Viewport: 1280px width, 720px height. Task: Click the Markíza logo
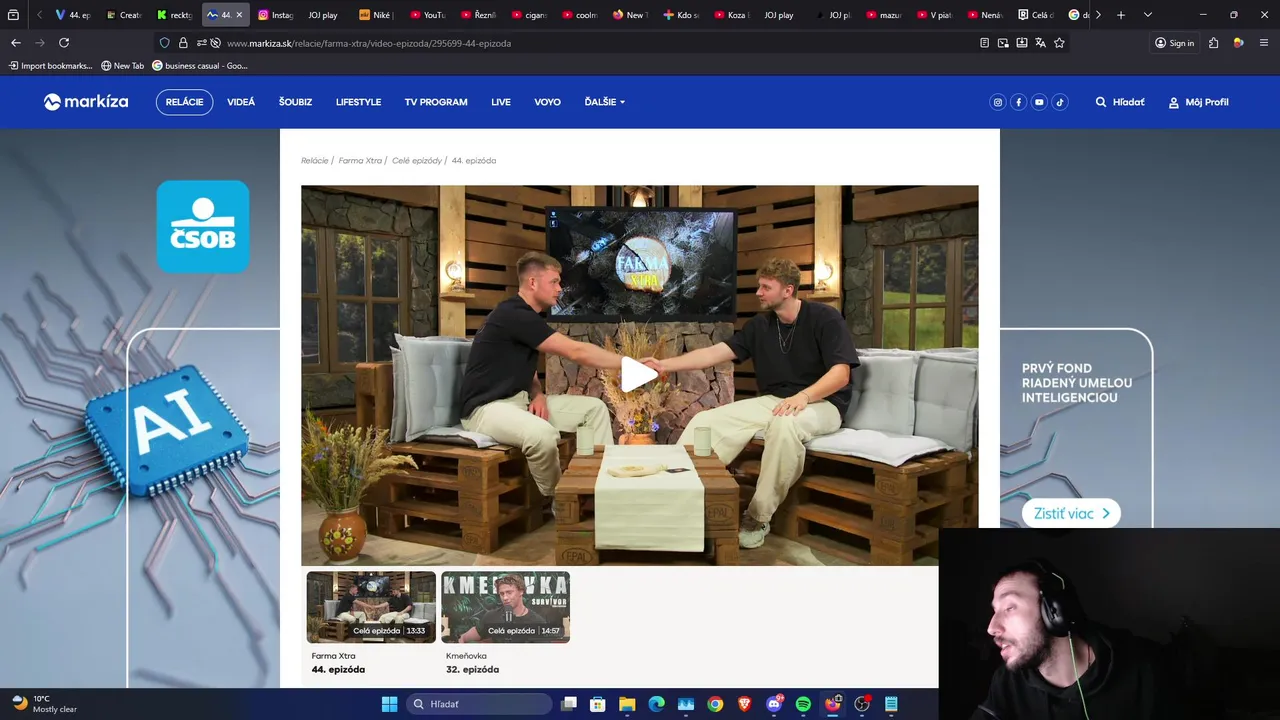[86, 102]
